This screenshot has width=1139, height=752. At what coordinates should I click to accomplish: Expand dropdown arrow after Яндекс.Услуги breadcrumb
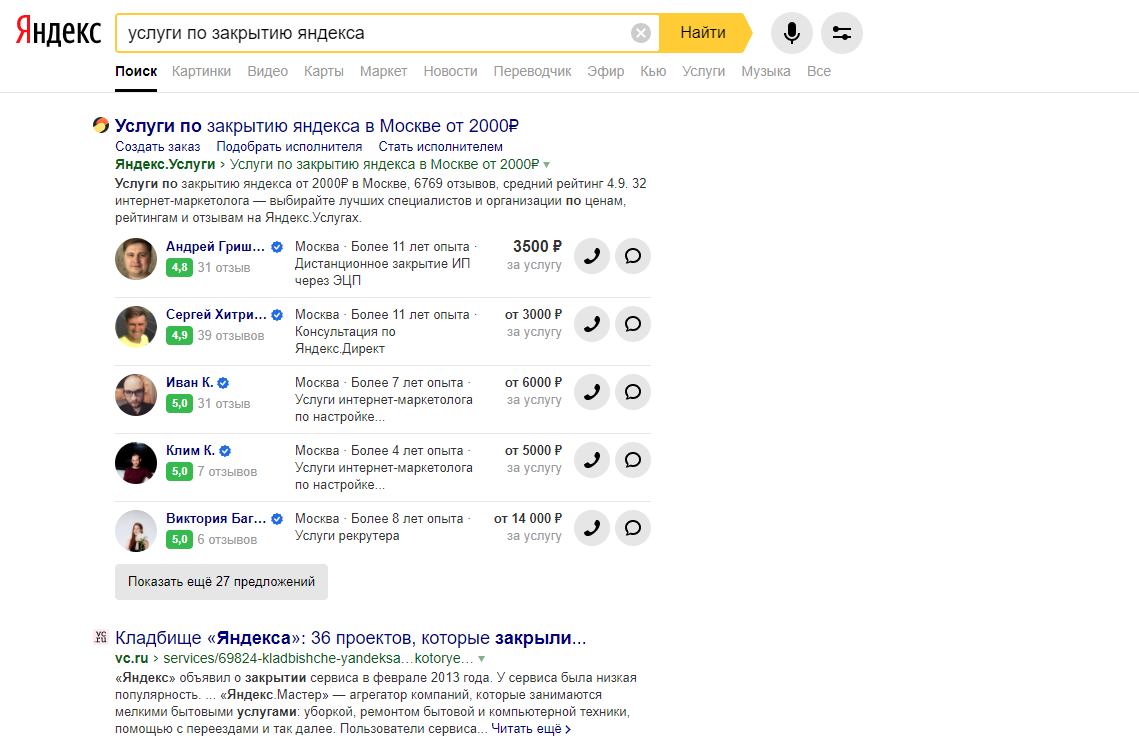click(x=546, y=165)
